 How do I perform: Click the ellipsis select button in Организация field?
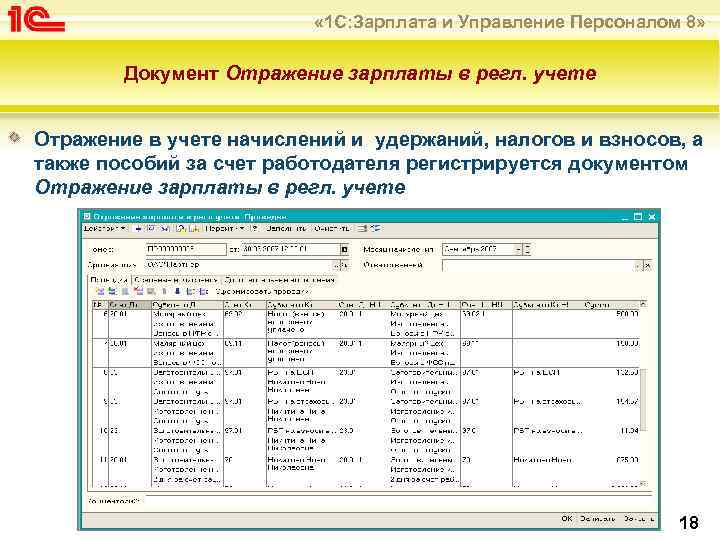338,265
